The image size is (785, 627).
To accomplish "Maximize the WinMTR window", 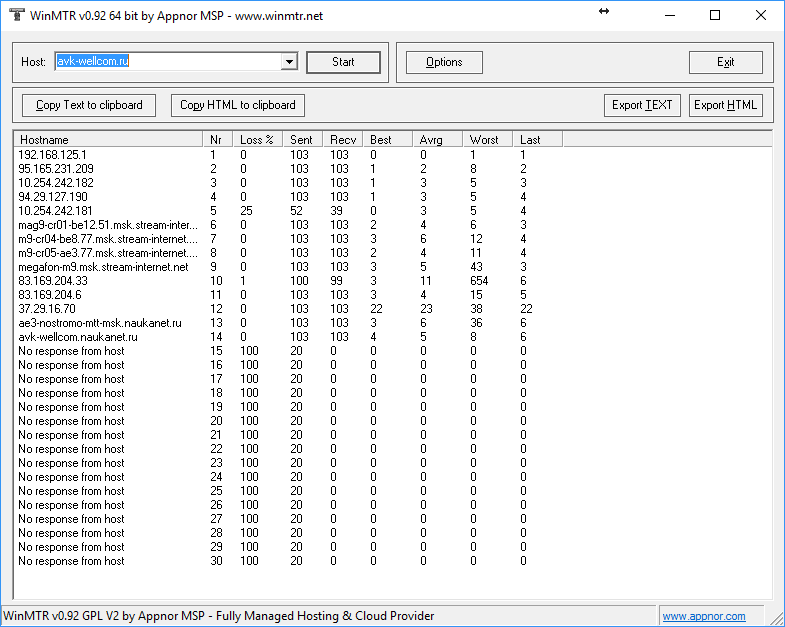I will pos(715,15).
